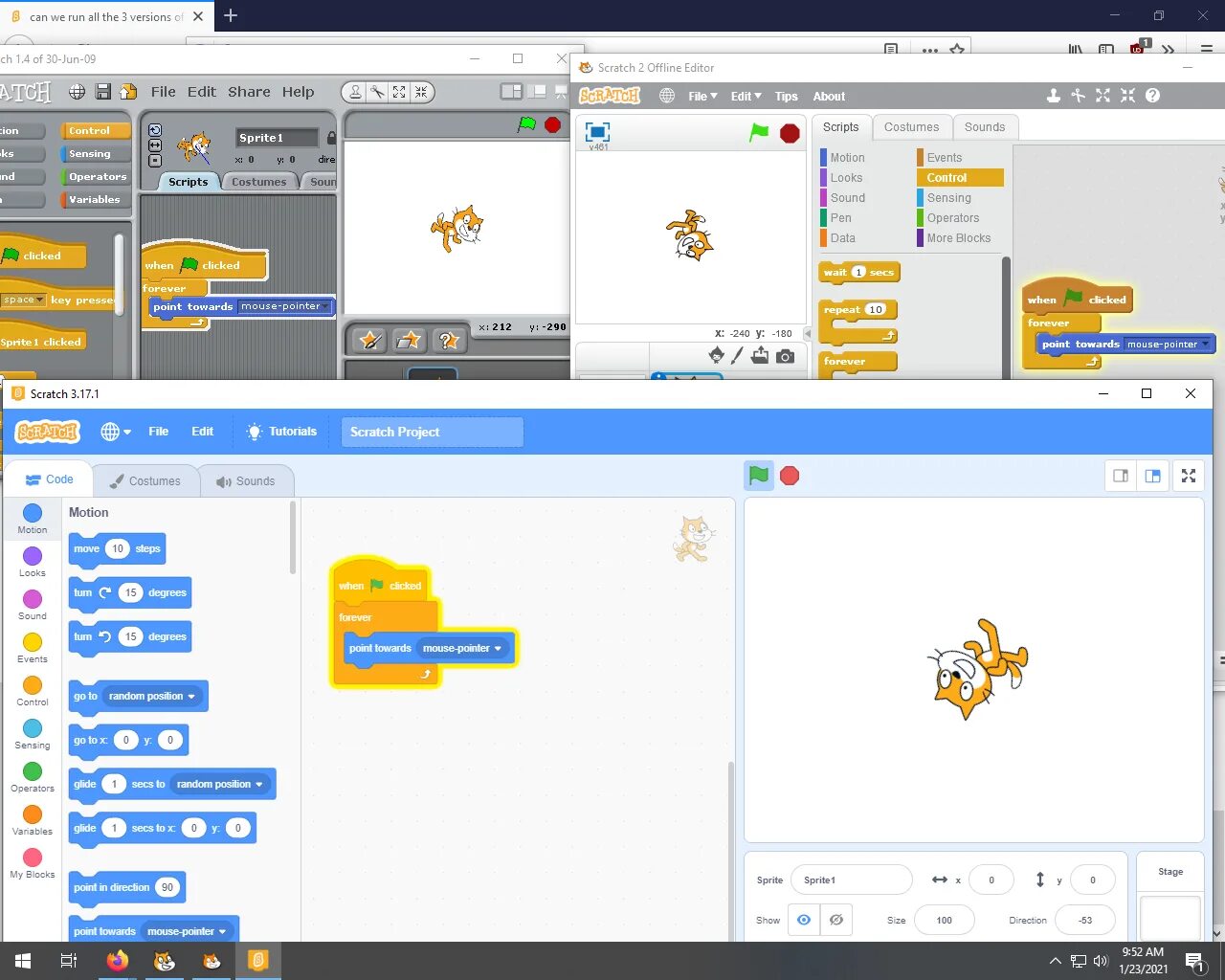Click the sprite name field showing Sprite1
The image size is (1225, 980).
pos(852,880)
